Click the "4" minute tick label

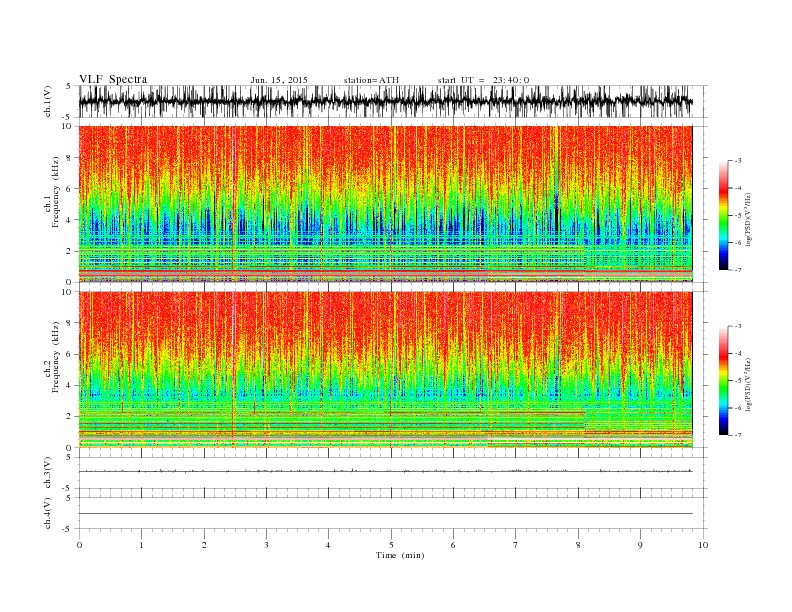[328, 545]
